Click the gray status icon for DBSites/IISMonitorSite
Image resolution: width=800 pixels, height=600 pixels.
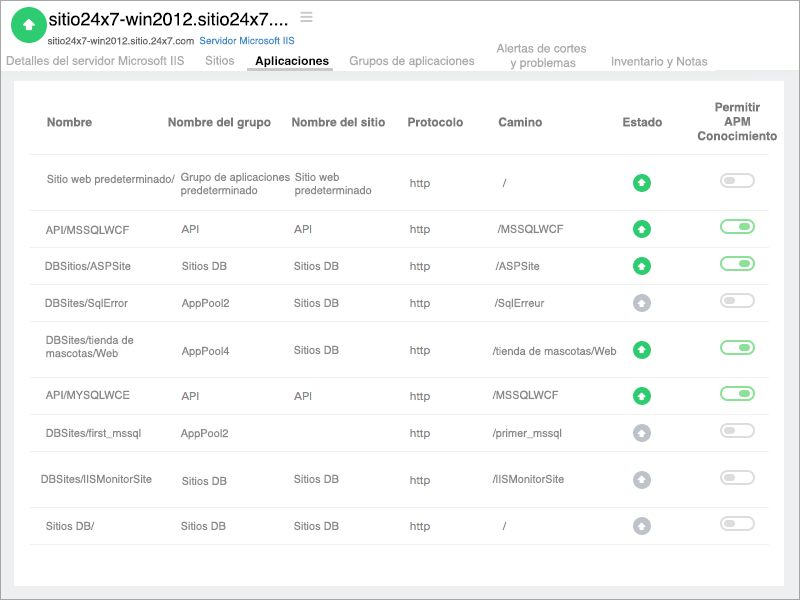642,480
